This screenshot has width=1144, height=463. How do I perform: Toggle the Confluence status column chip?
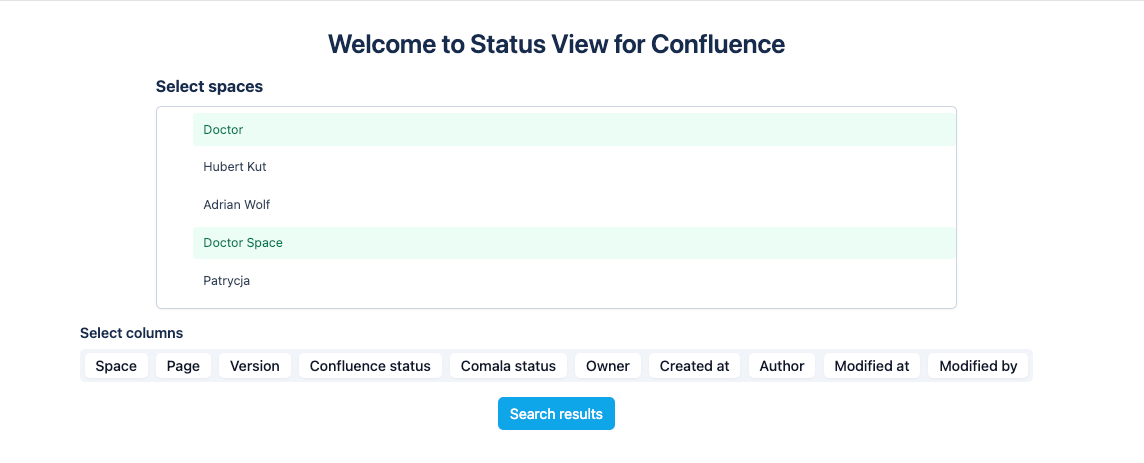[370, 366]
